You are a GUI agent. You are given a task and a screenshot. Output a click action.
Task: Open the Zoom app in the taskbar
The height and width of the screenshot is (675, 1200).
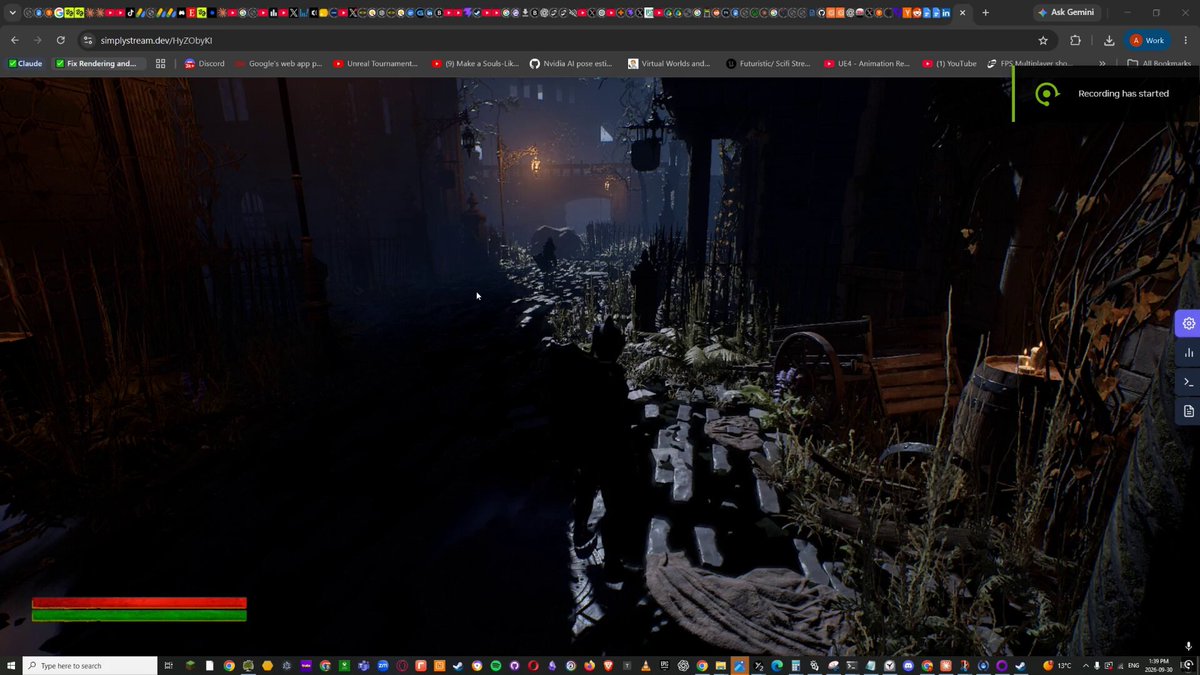click(x=383, y=665)
